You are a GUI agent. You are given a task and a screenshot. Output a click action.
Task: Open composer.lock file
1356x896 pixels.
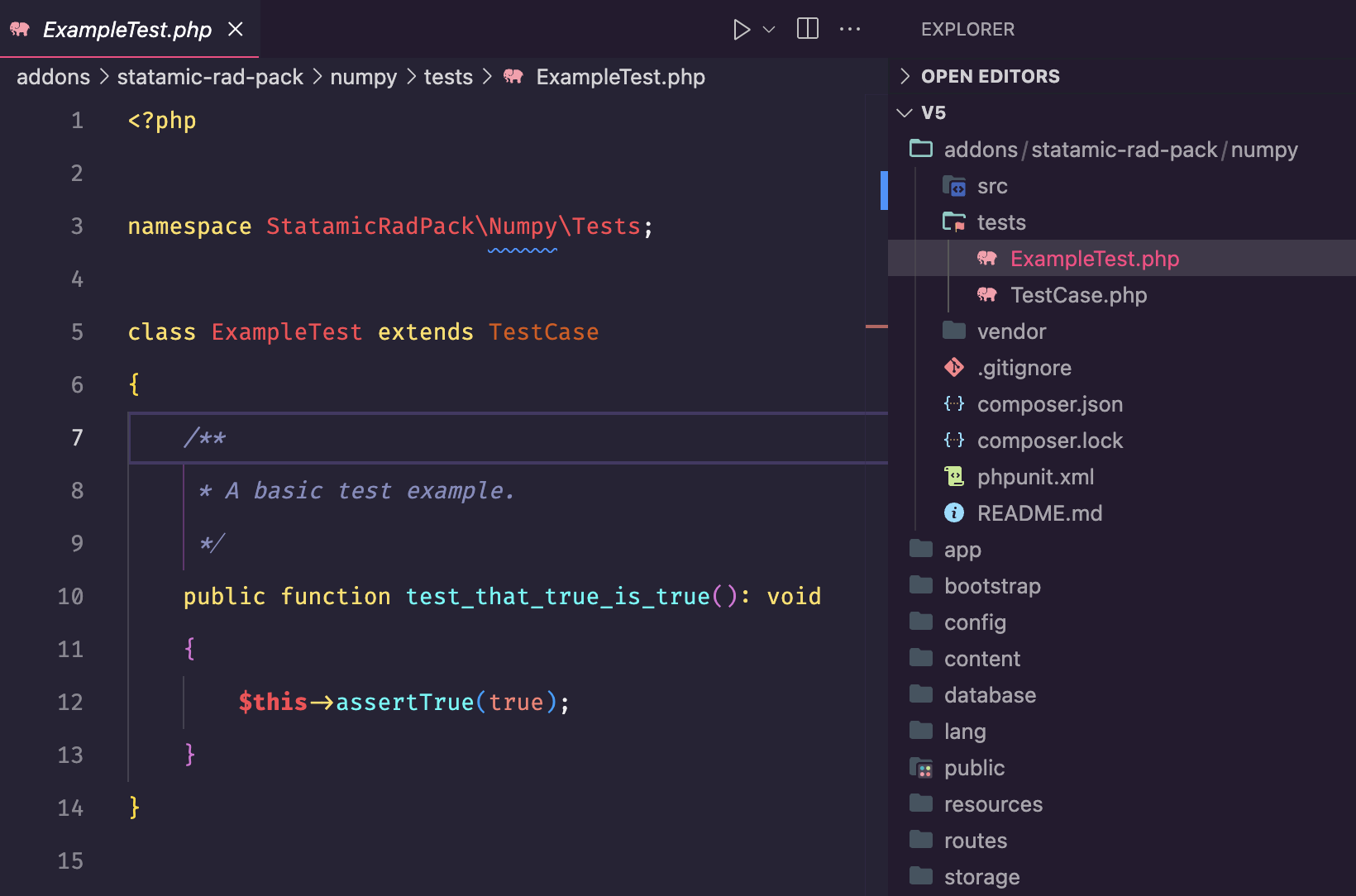1122,440
